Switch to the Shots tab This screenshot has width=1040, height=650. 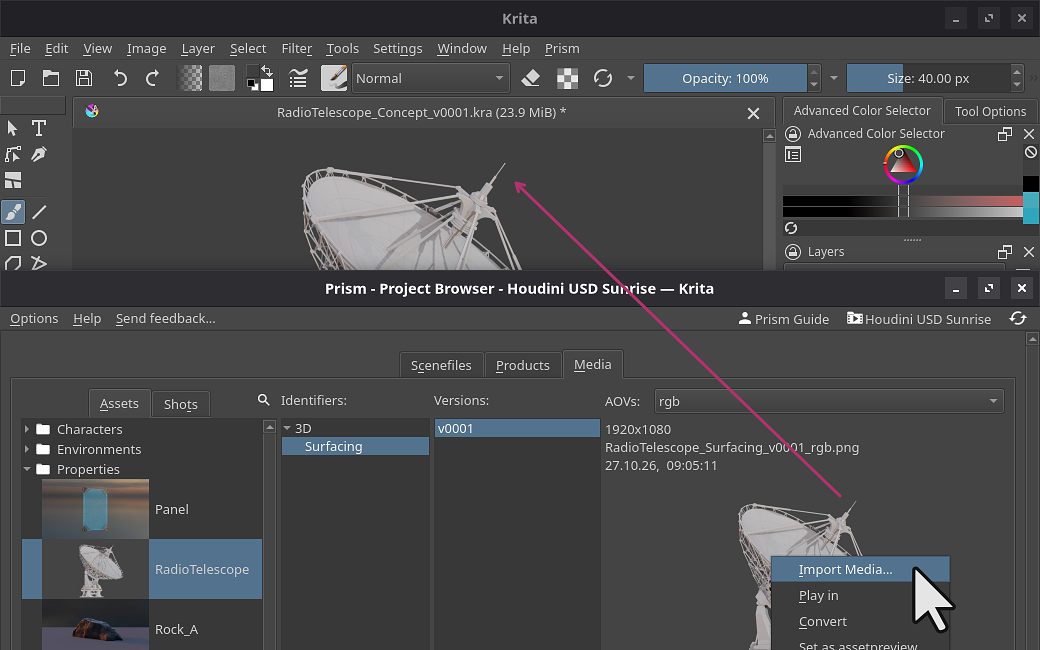coord(180,404)
